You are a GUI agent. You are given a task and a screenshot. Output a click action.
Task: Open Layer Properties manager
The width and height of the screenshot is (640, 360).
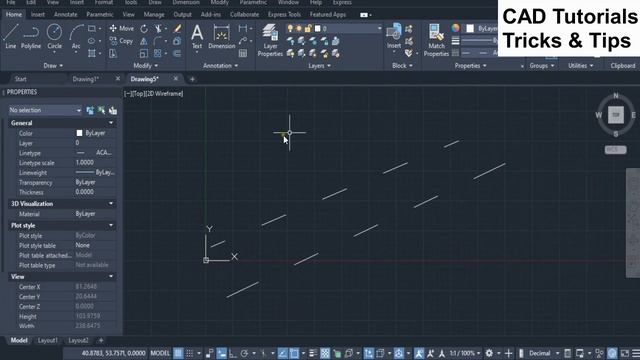point(270,40)
